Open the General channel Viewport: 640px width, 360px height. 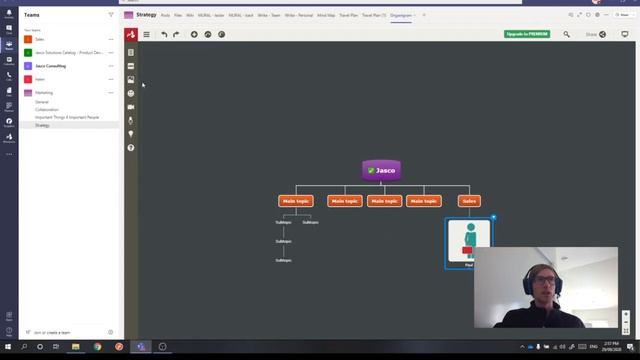pyautogui.click(x=42, y=102)
